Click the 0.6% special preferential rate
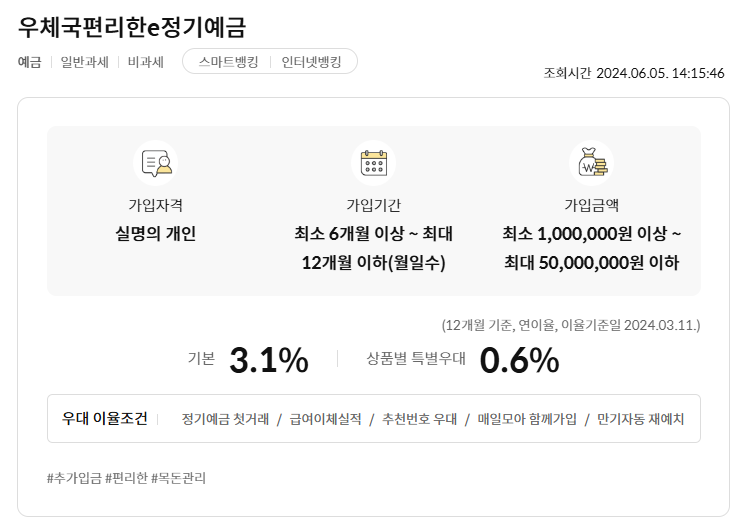The width and height of the screenshot is (747, 525). tap(519, 360)
